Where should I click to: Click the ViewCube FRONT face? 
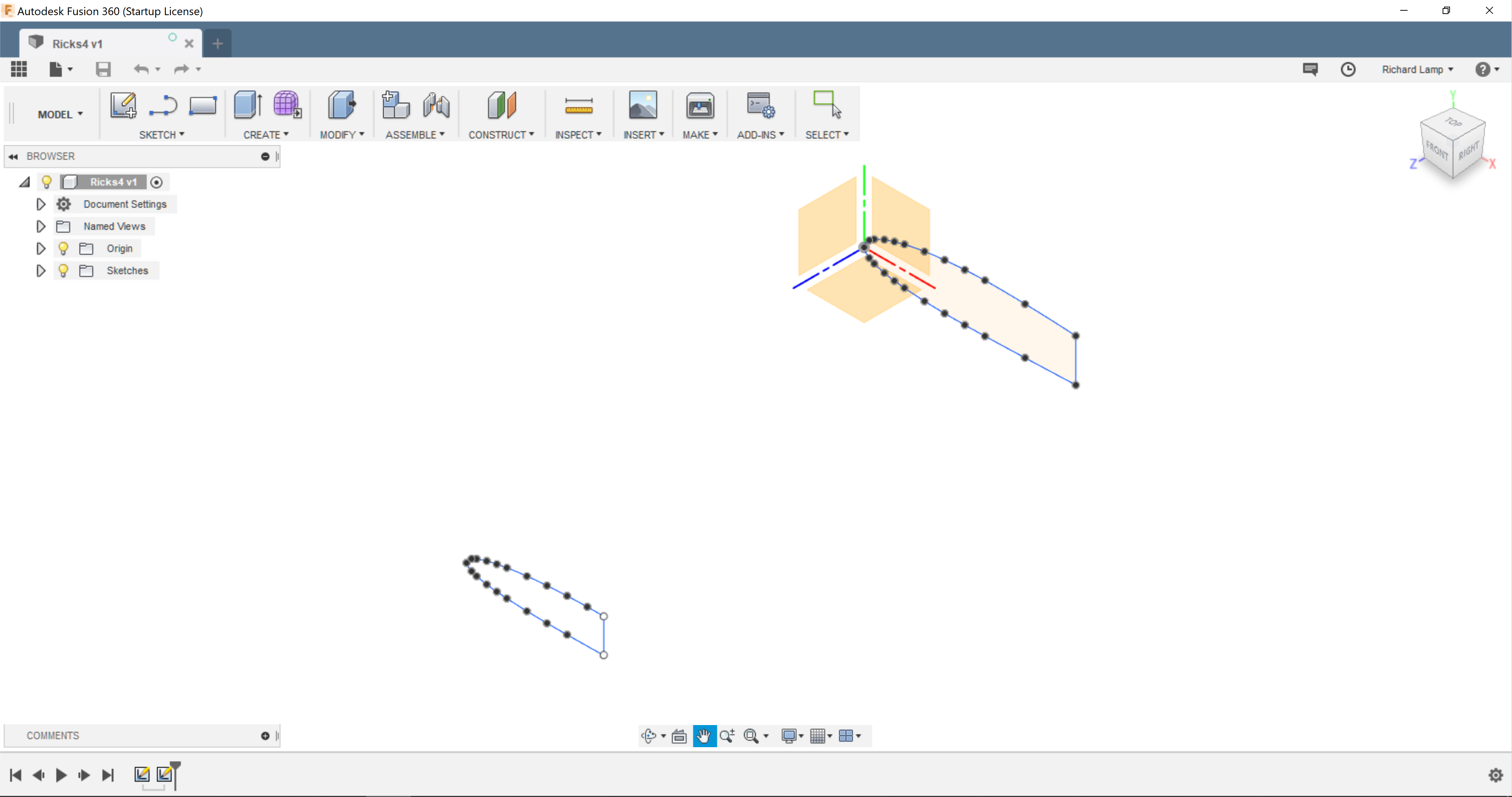click(x=1436, y=150)
